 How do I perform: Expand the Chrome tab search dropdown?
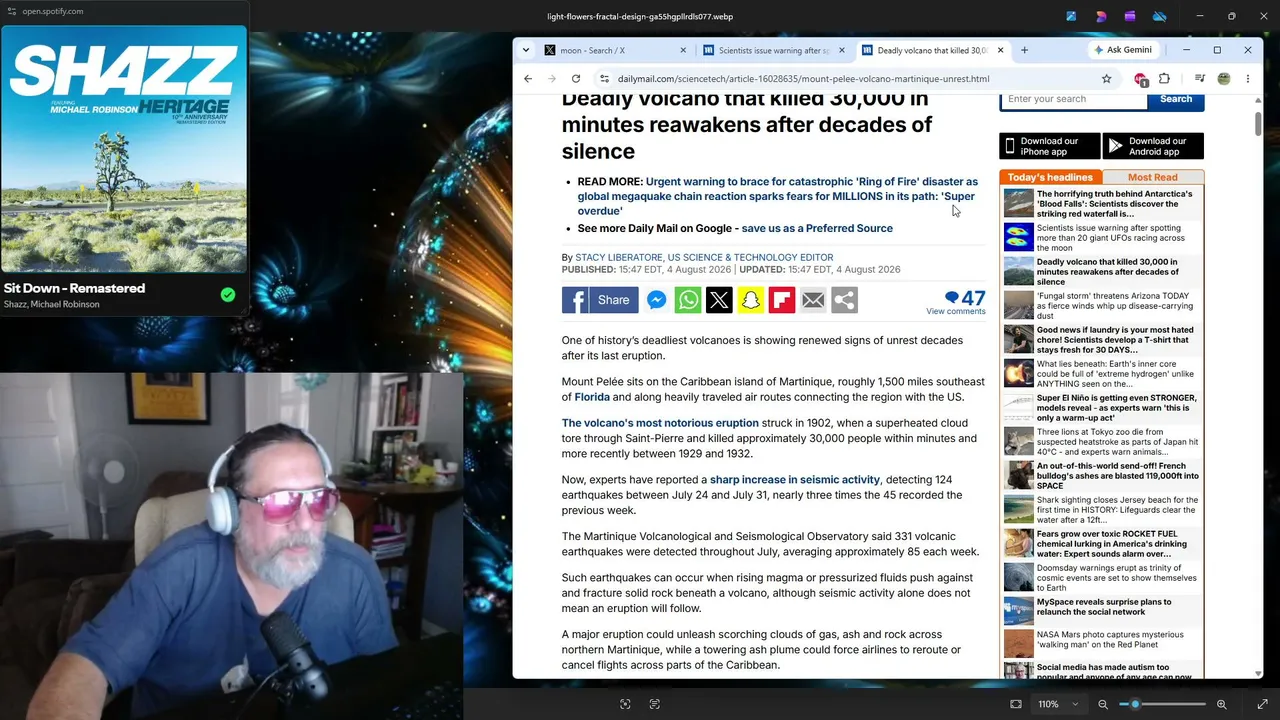[526, 50]
